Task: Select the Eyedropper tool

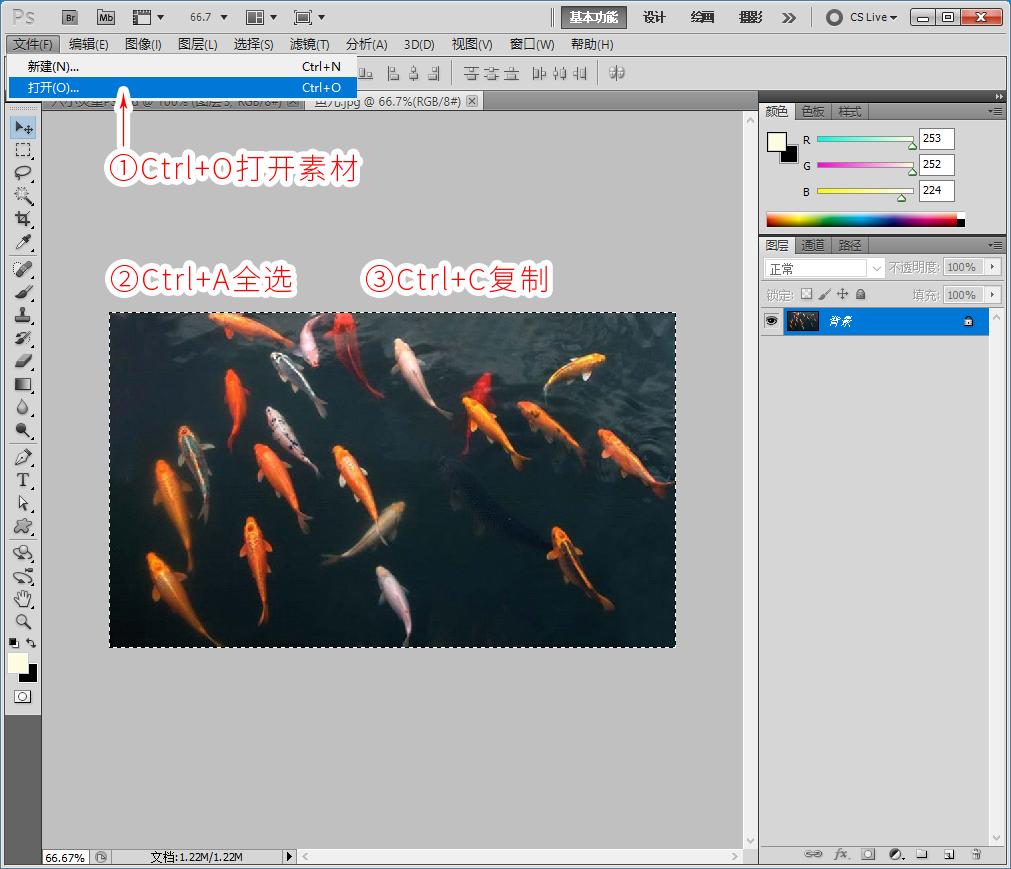Action: 23,242
